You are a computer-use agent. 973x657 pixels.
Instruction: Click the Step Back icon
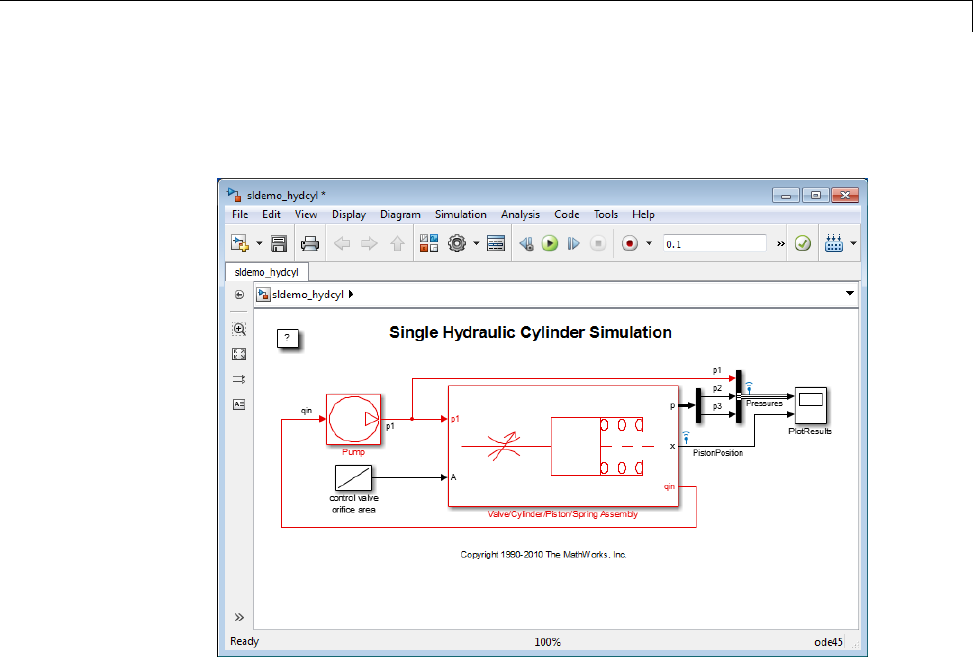[526, 243]
